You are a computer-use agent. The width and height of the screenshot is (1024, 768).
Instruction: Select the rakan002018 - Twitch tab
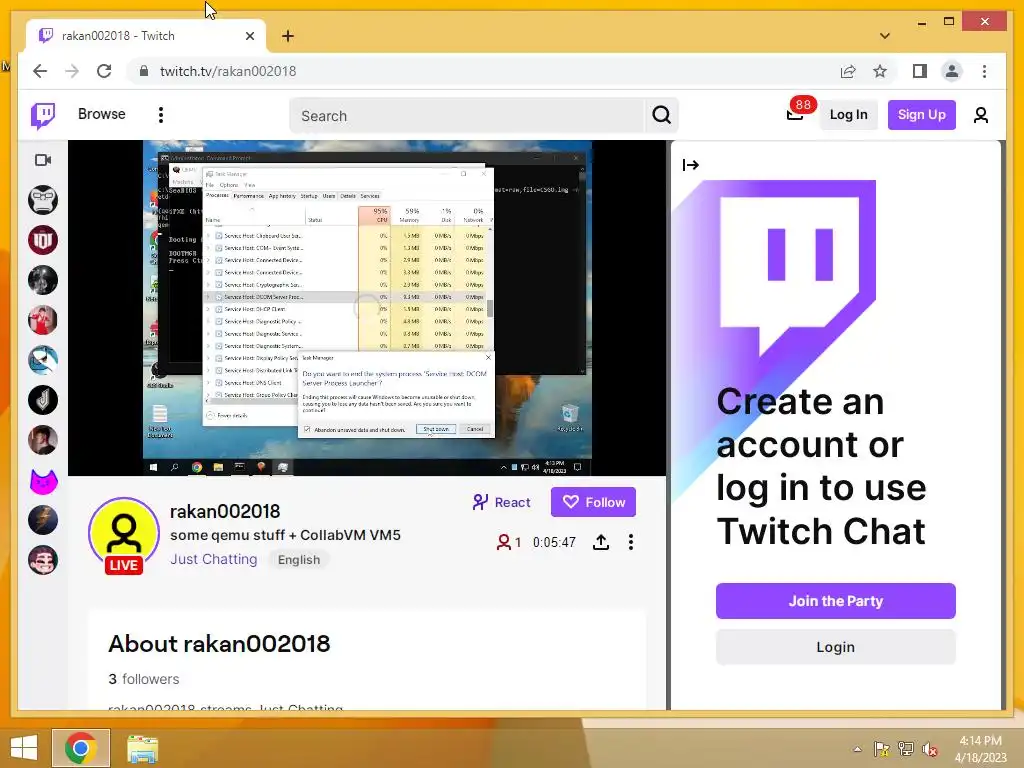(145, 36)
